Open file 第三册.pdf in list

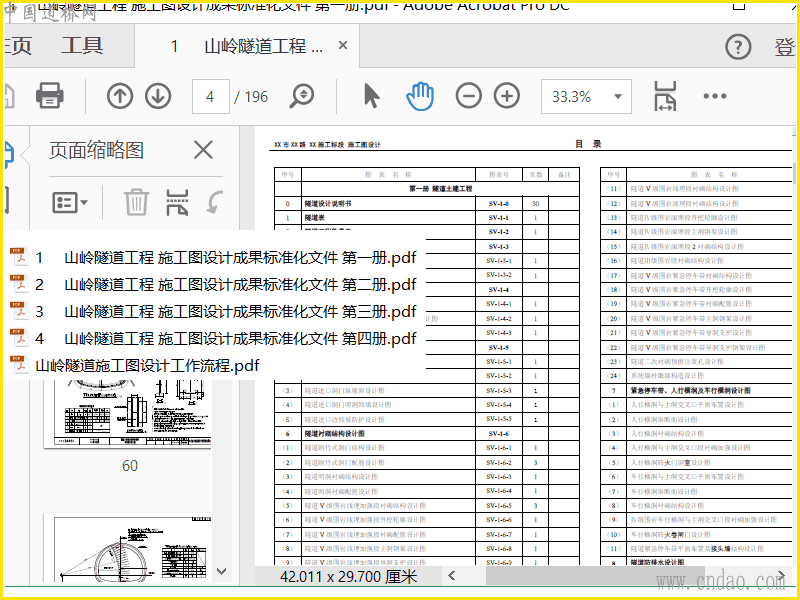click(x=213, y=312)
